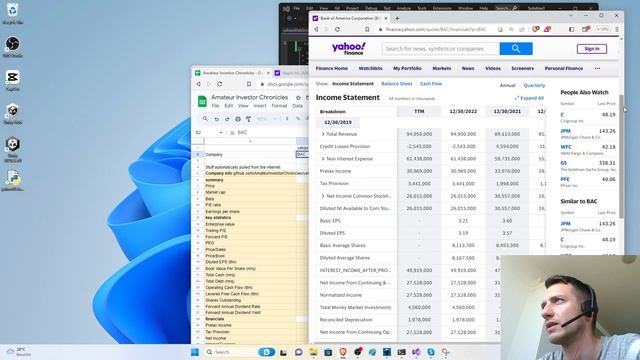This screenshot has width=640, height=360.
Task: Click TTM column header in Income Statement
Action: click(x=419, y=111)
